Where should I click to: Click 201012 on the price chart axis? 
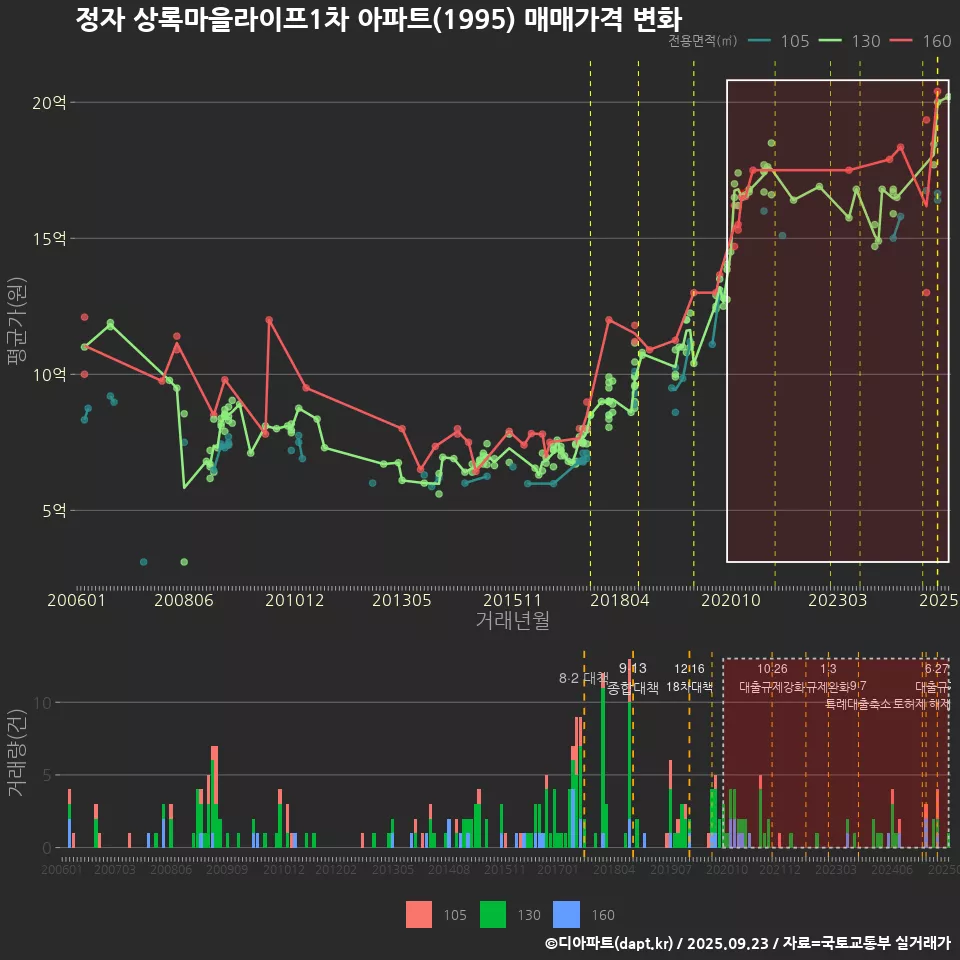click(294, 600)
